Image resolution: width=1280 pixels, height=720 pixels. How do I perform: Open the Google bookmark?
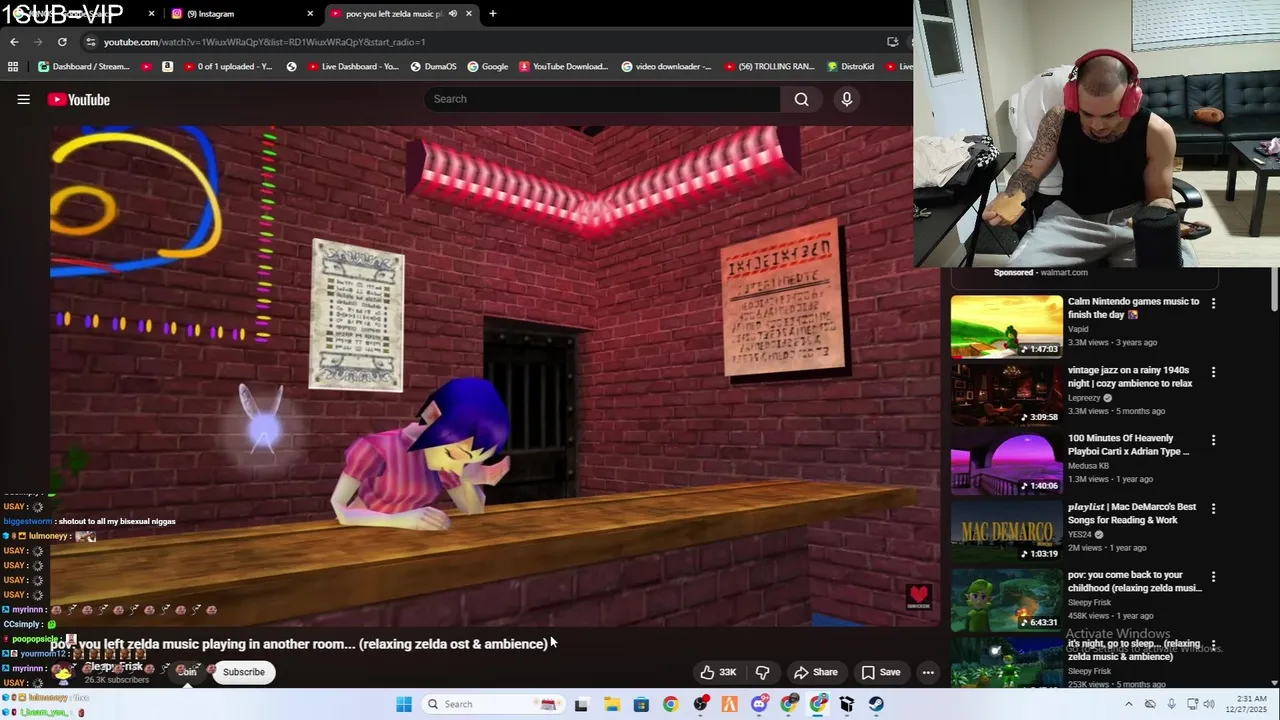coord(488,67)
